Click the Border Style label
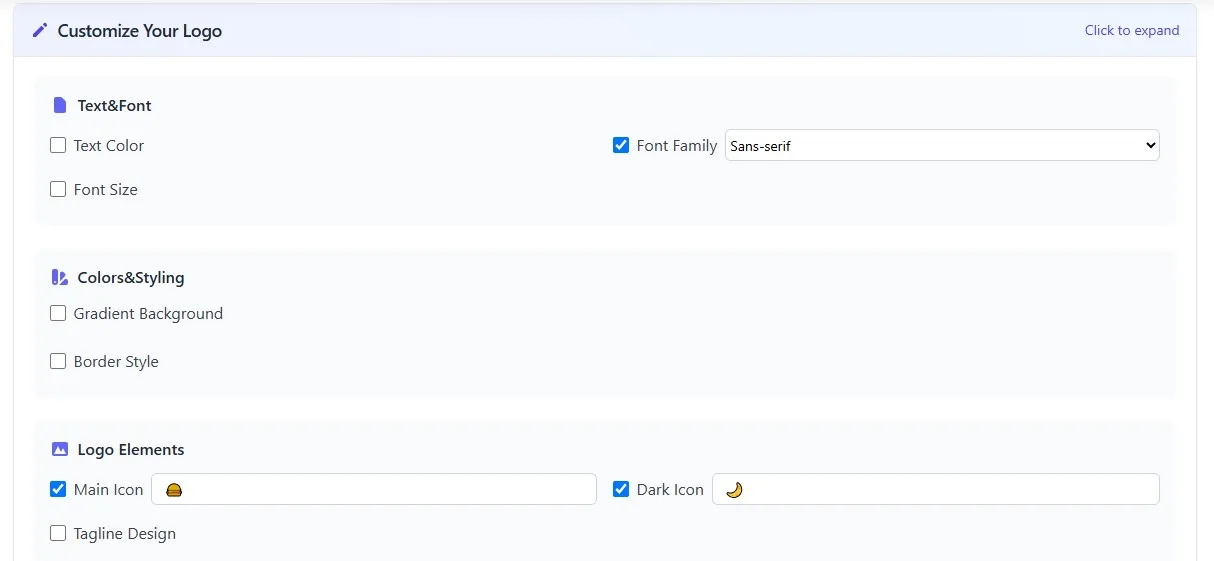Viewport: 1214px width, 561px height. [x=116, y=361]
